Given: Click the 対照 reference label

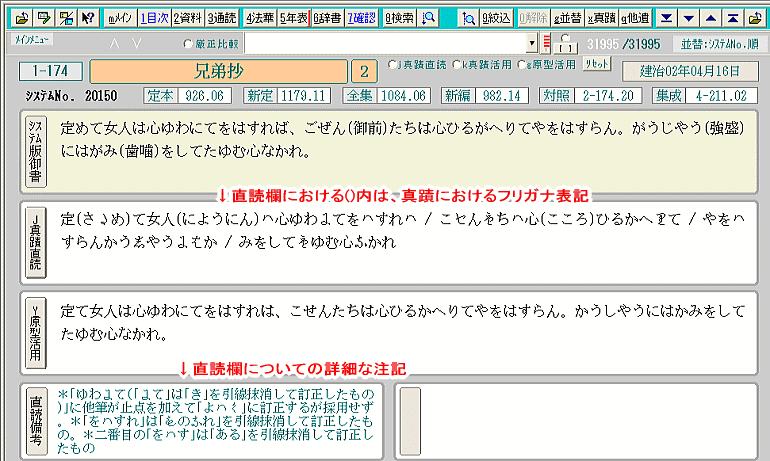Looking at the screenshot, I should (x=556, y=95).
